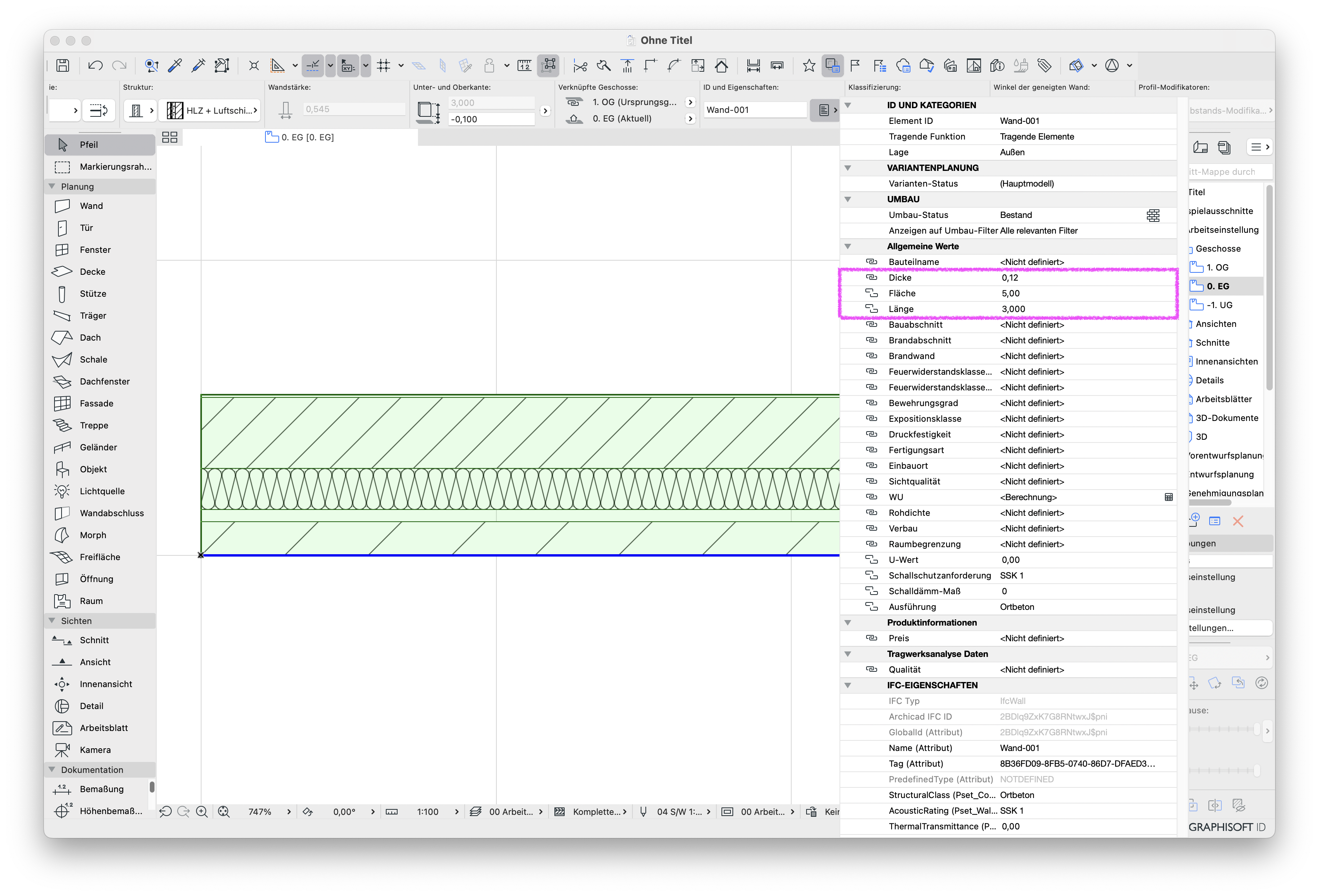Click the zoom-in magnifier icon at bottom
Image resolution: width=1319 pixels, height=896 pixels.
click(202, 812)
